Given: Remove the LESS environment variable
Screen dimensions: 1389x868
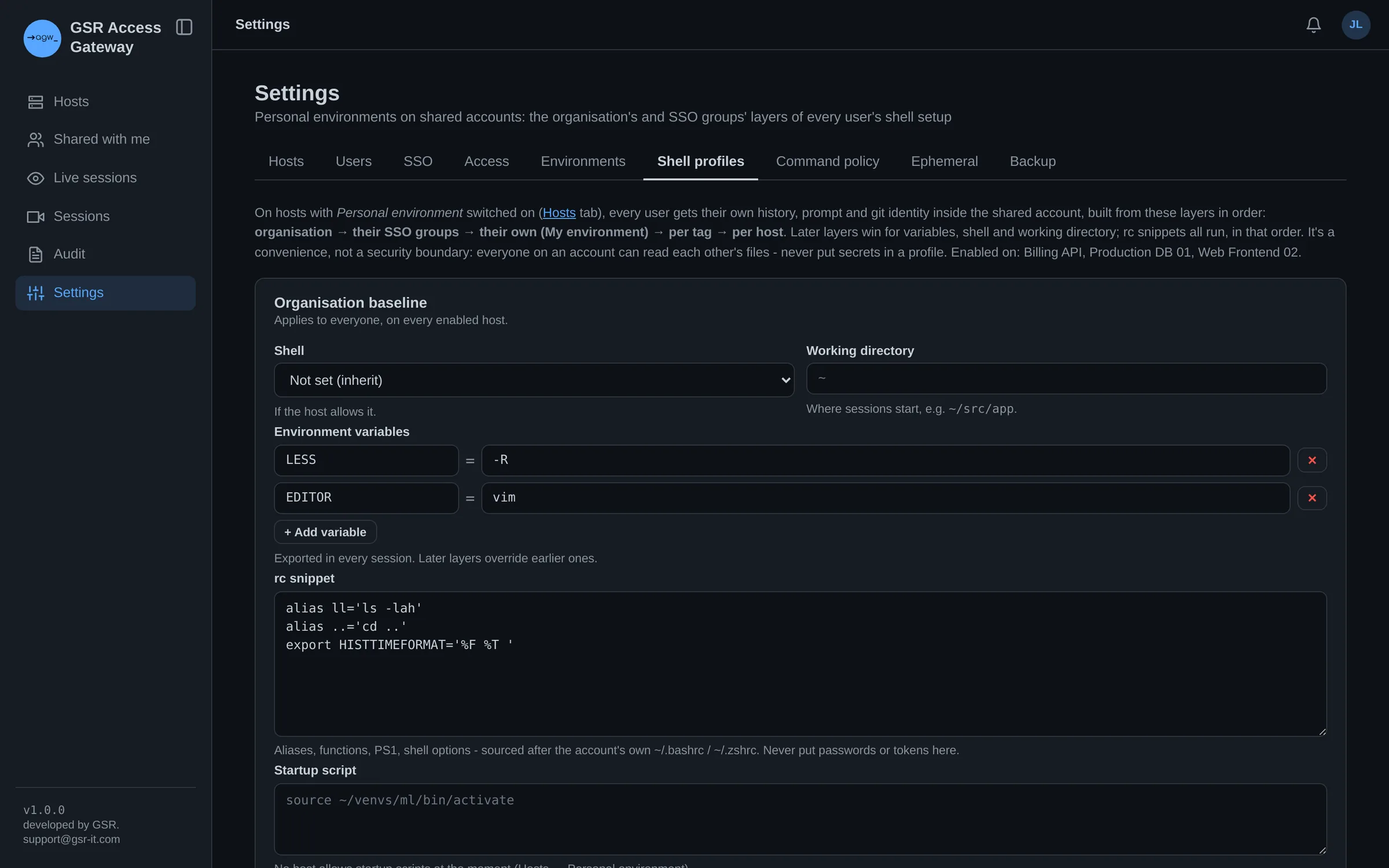Looking at the screenshot, I should tap(1311, 460).
